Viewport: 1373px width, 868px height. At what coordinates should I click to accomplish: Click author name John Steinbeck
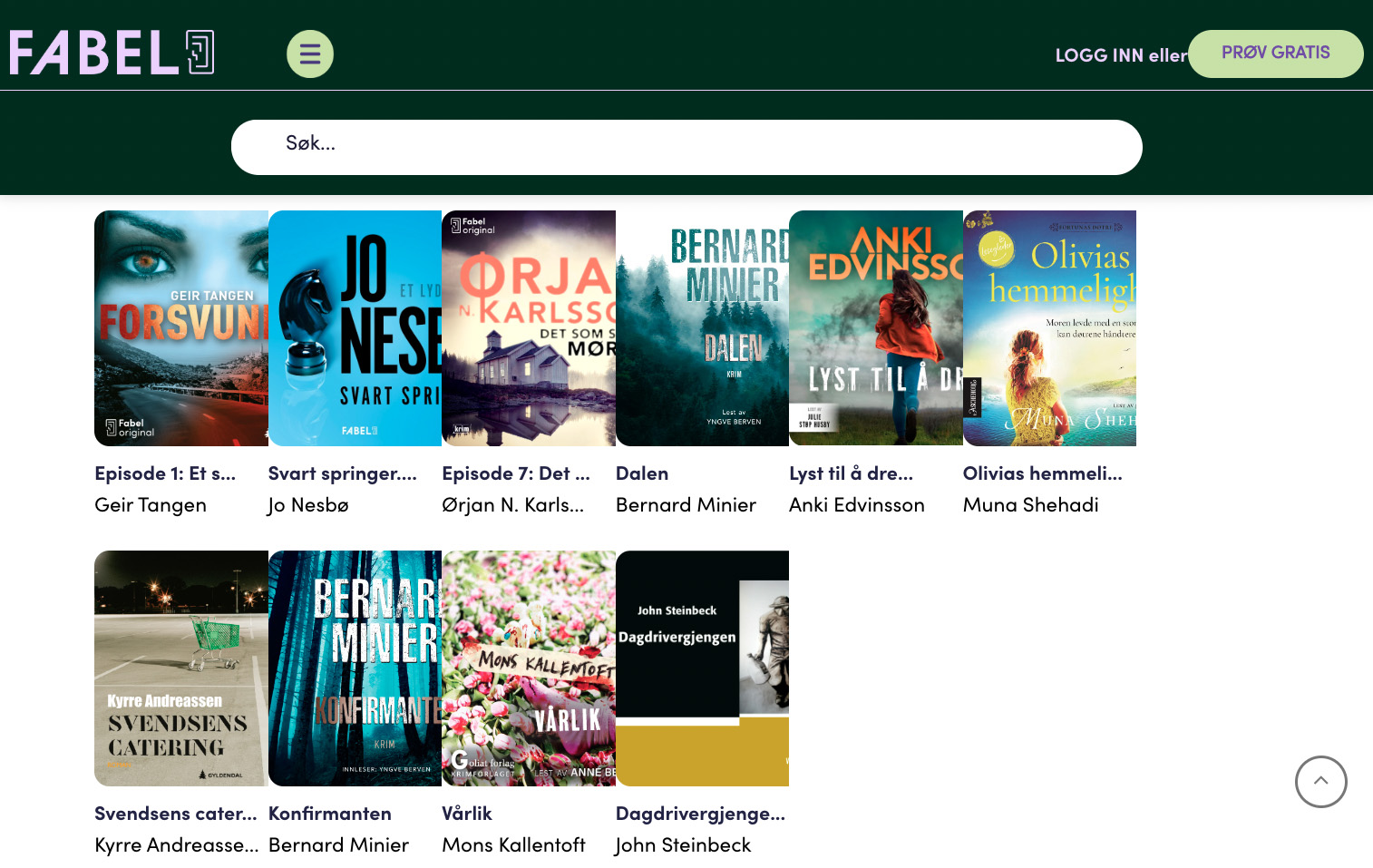(684, 845)
